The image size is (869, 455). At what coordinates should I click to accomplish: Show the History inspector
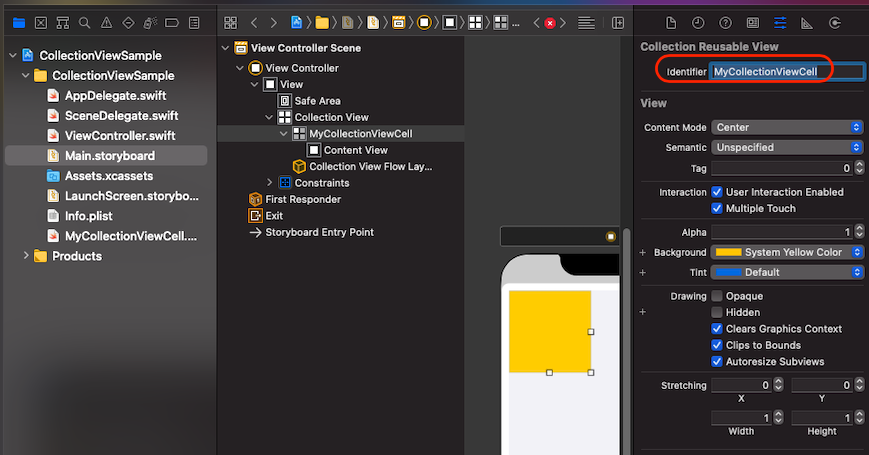point(698,23)
